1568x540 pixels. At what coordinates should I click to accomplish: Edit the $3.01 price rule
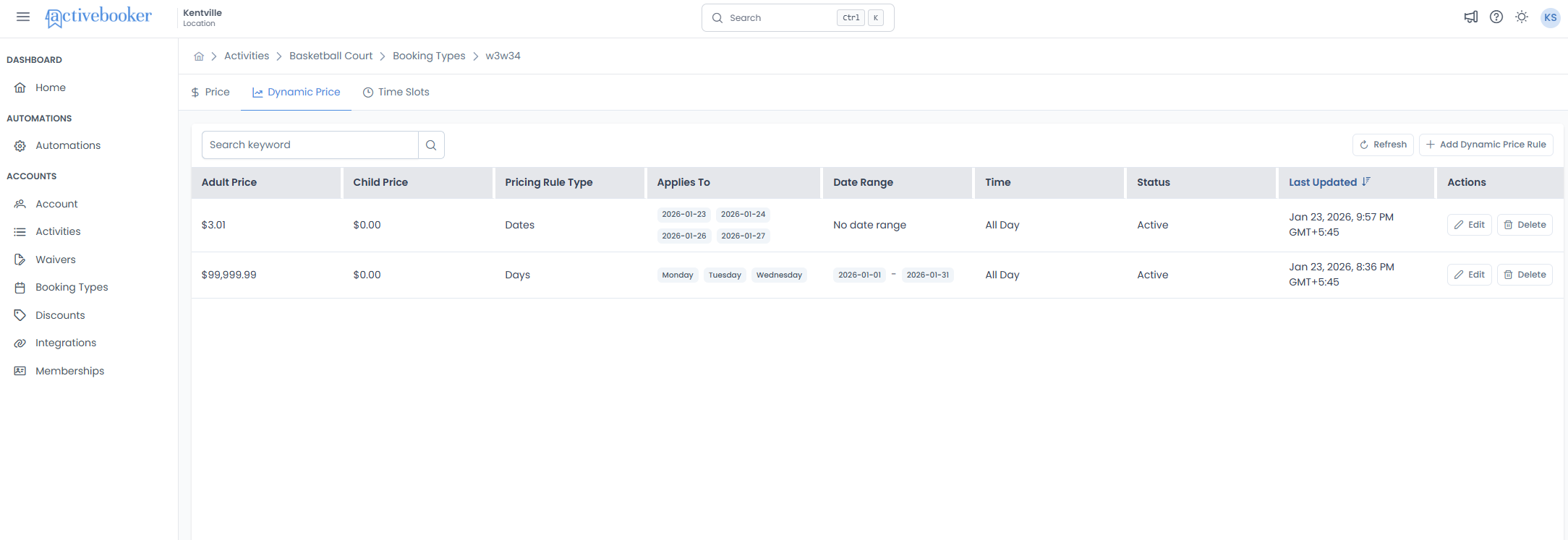point(1469,225)
